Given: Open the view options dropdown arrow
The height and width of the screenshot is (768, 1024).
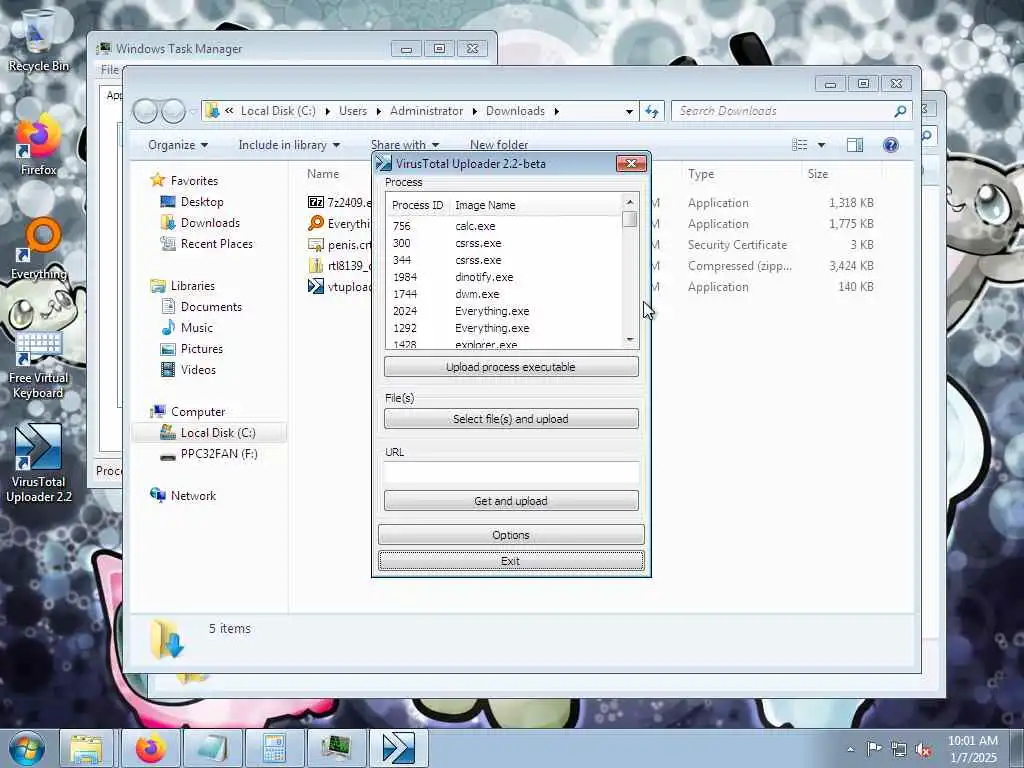Looking at the screenshot, I should tap(822, 145).
